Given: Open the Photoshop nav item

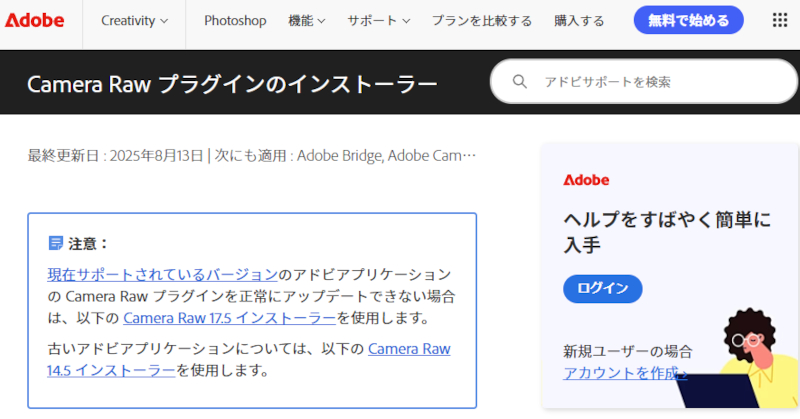Looking at the screenshot, I should pyautogui.click(x=235, y=20).
